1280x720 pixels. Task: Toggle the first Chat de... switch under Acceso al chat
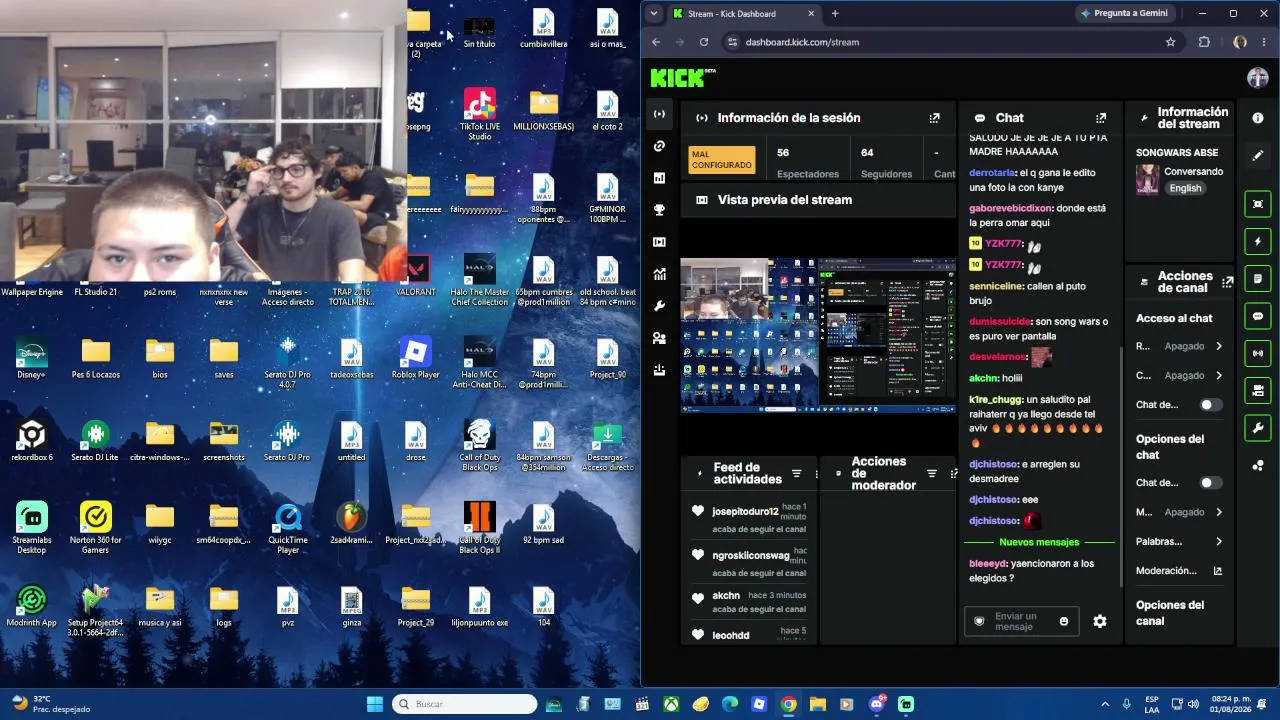[1211, 405]
